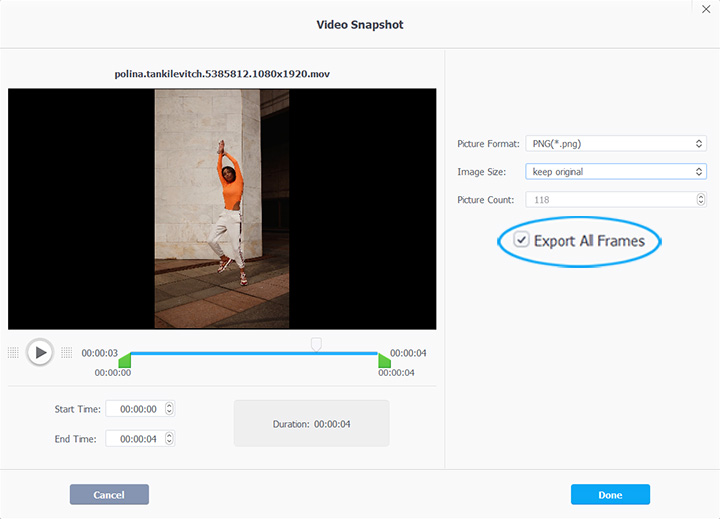The width and height of the screenshot is (720, 519).
Task: Click the green start trim marker
Action: click(x=124, y=360)
